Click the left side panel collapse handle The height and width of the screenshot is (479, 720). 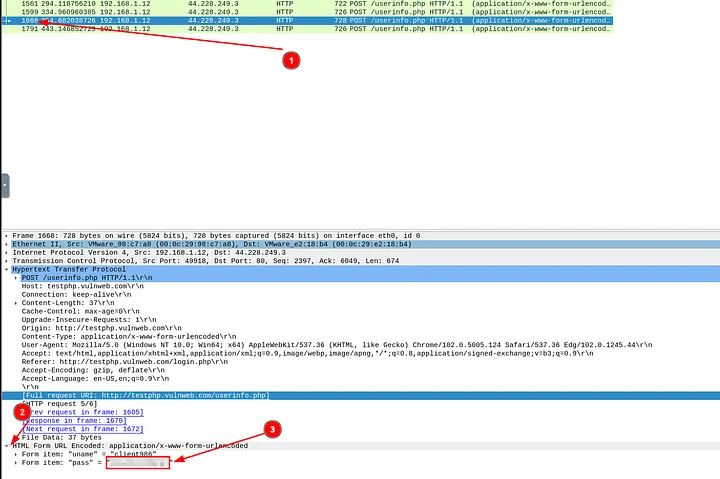[x=4, y=184]
